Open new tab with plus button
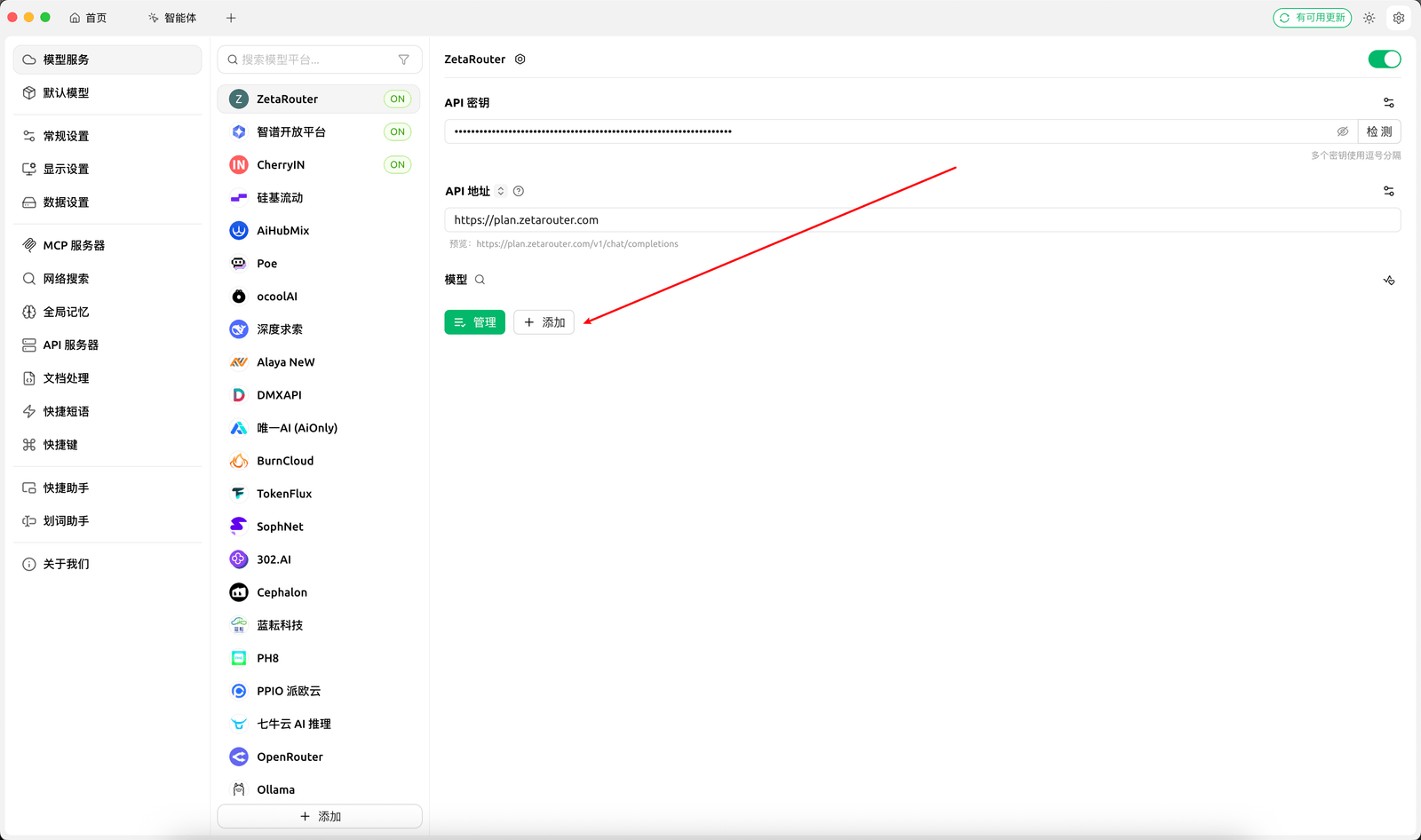The image size is (1421, 840). (231, 18)
